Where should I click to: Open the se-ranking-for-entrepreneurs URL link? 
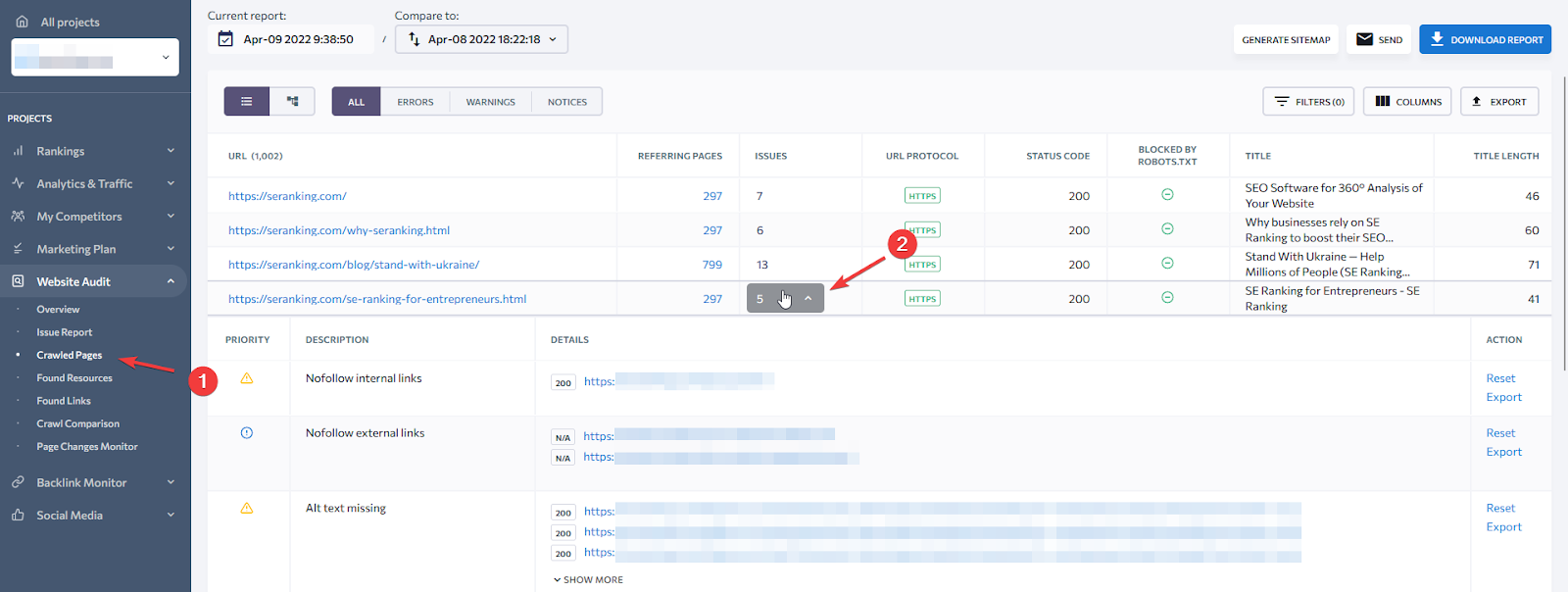pyautogui.click(x=377, y=299)
